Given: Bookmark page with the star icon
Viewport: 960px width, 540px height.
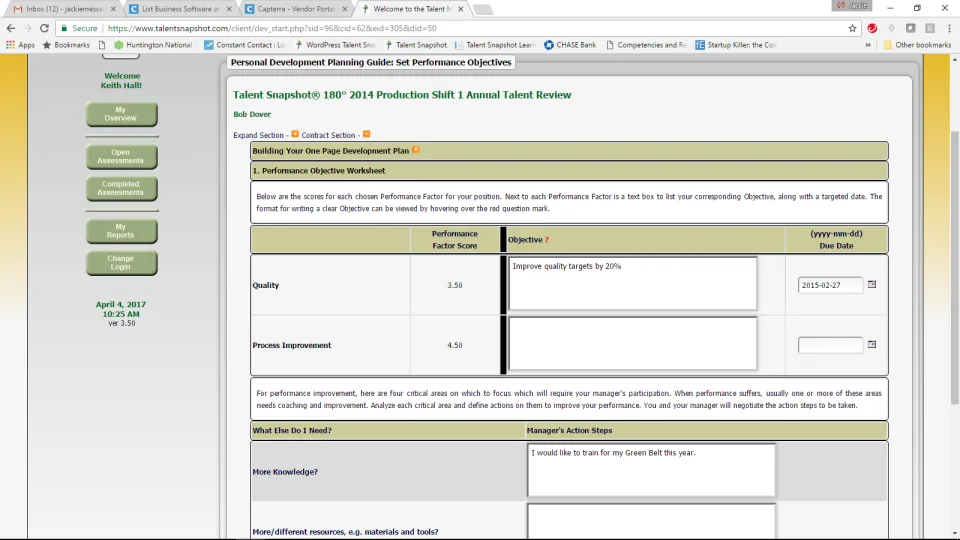Looking at the screenshot, I should [x=852, y=28].
